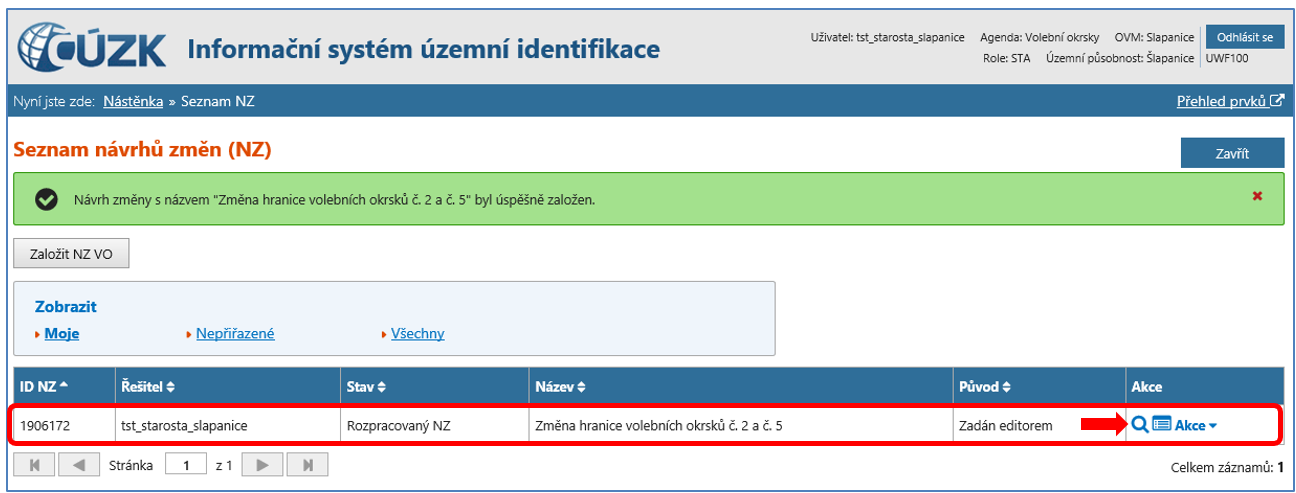
Task: Show Všechny change proposals
Action: point(417,334)
